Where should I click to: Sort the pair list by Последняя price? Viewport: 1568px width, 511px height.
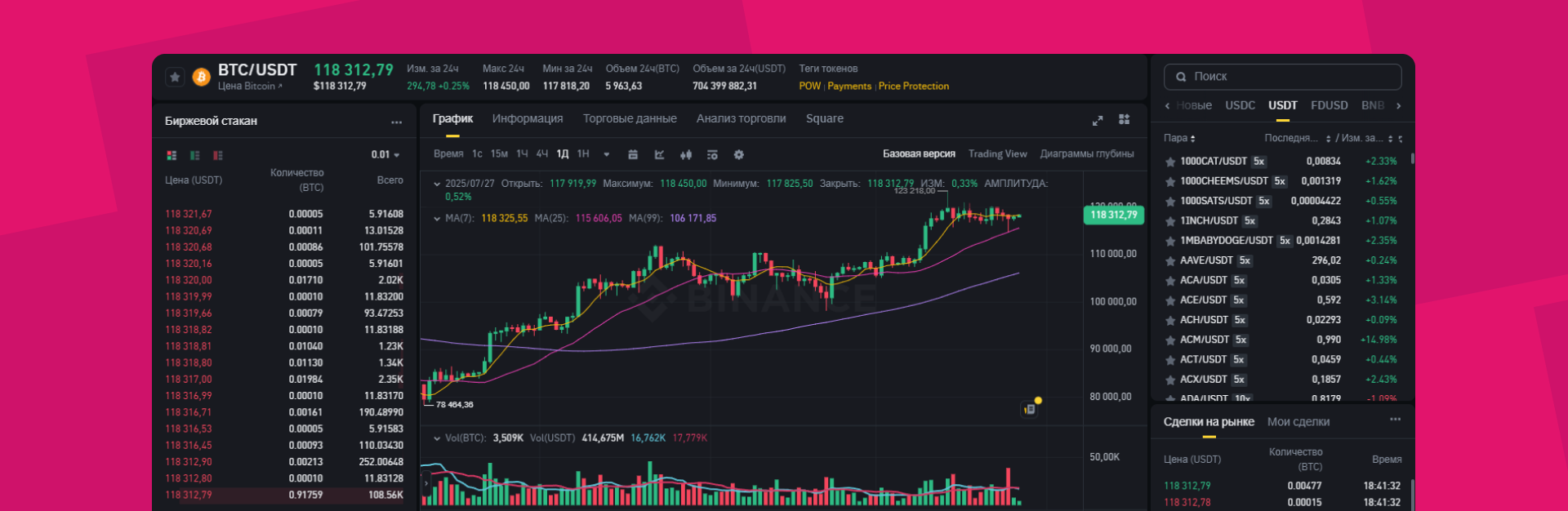coord(1297,138)
